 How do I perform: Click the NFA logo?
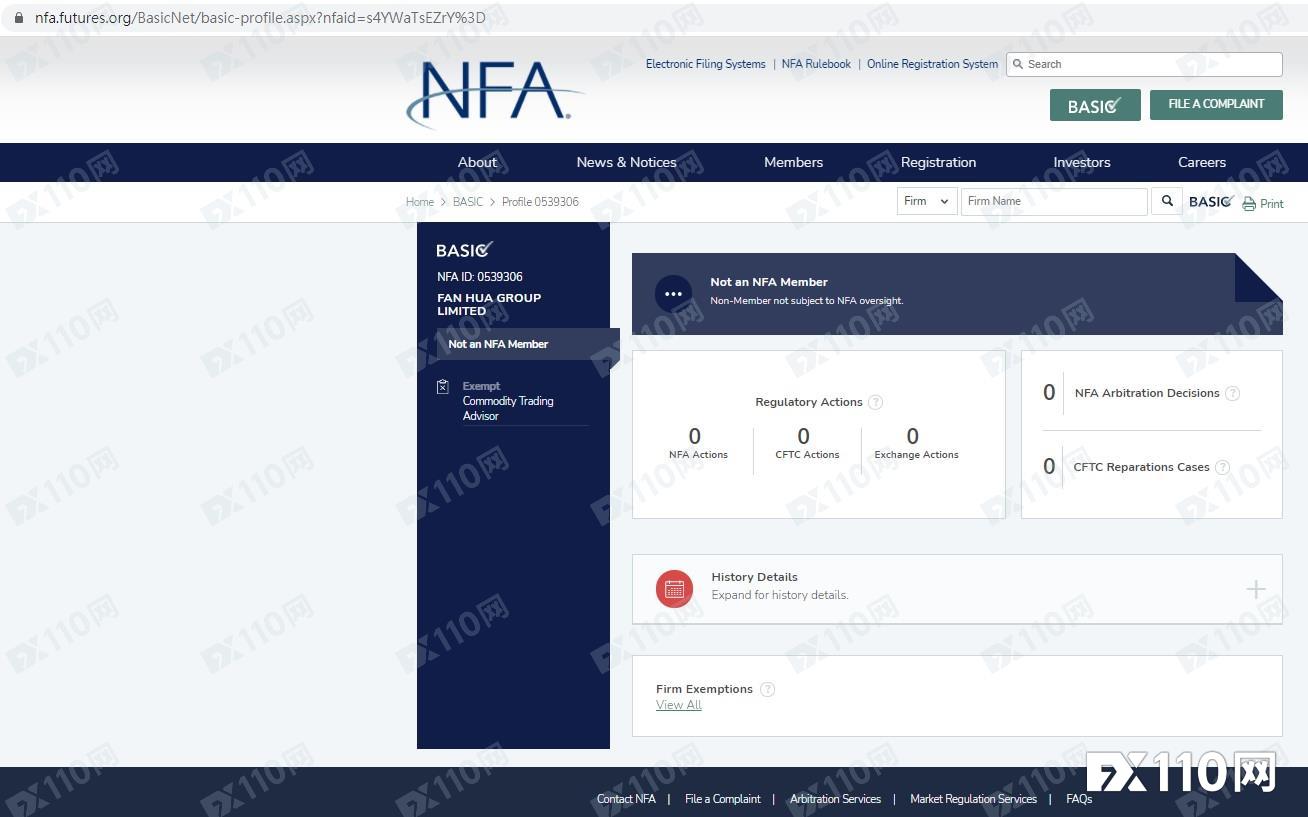pos(495,95)
